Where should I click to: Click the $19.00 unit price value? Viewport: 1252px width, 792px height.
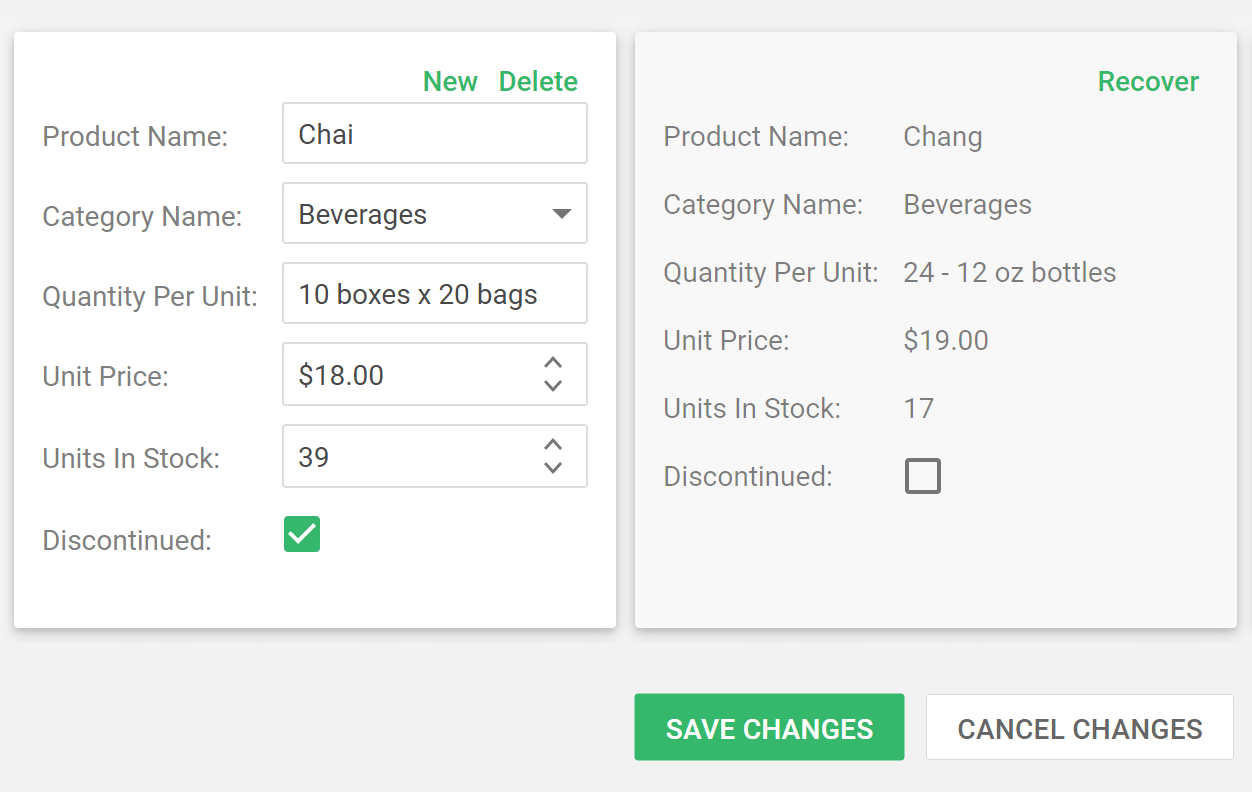(x=945, y=341)
